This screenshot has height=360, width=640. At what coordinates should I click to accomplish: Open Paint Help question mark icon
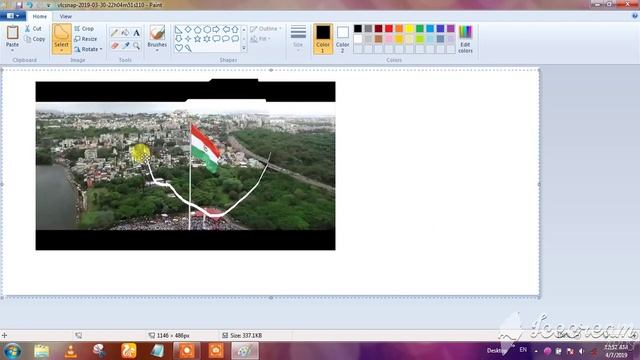635,16
